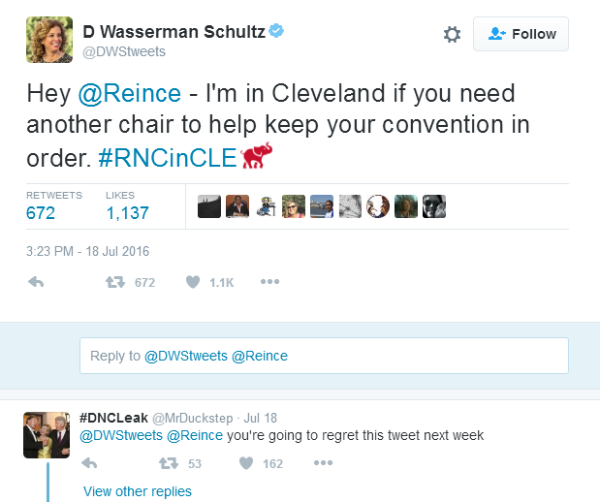Open more options on main tweet

[x=269, y=282]
